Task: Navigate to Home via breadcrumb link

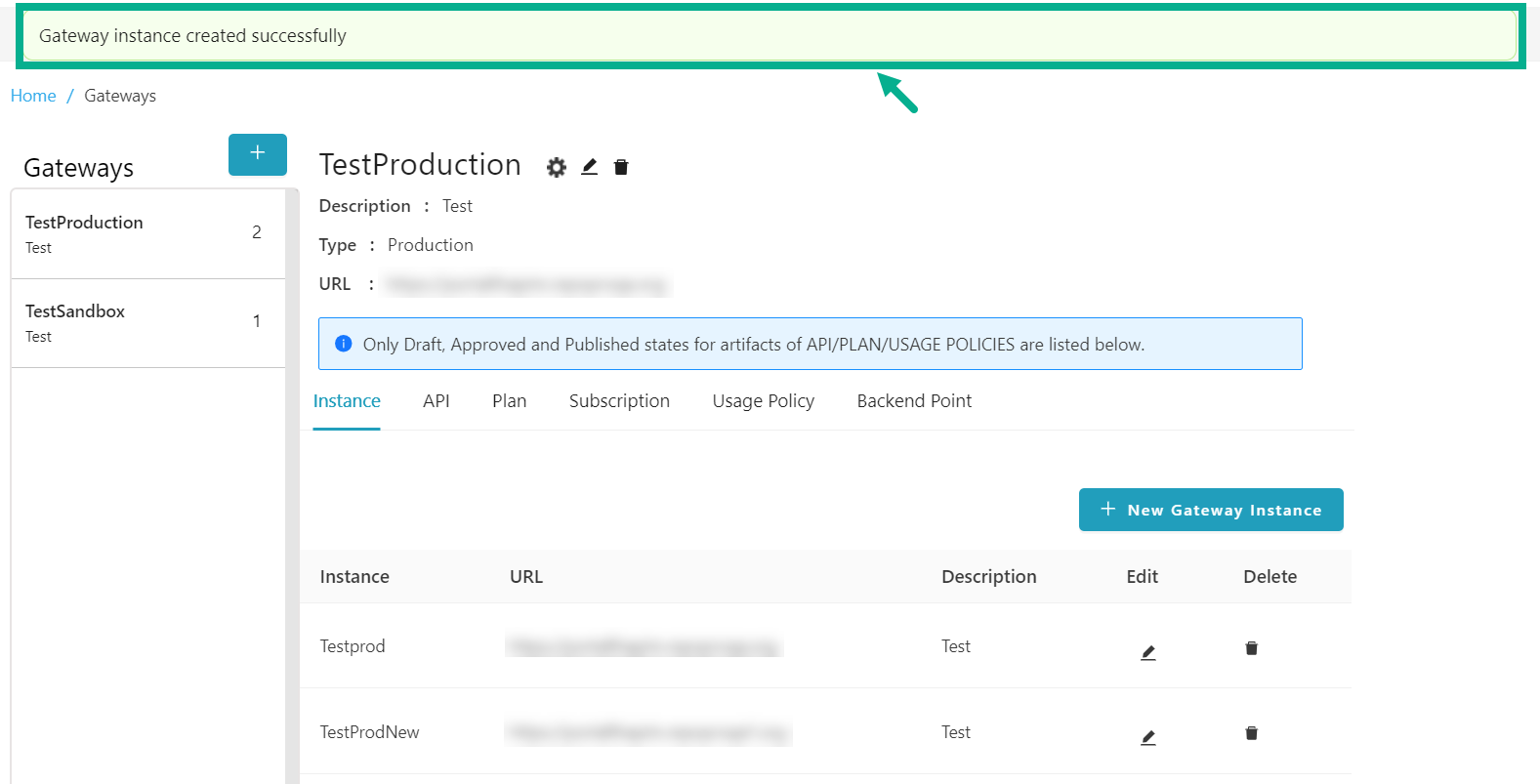Action: (x=33, y=96)
